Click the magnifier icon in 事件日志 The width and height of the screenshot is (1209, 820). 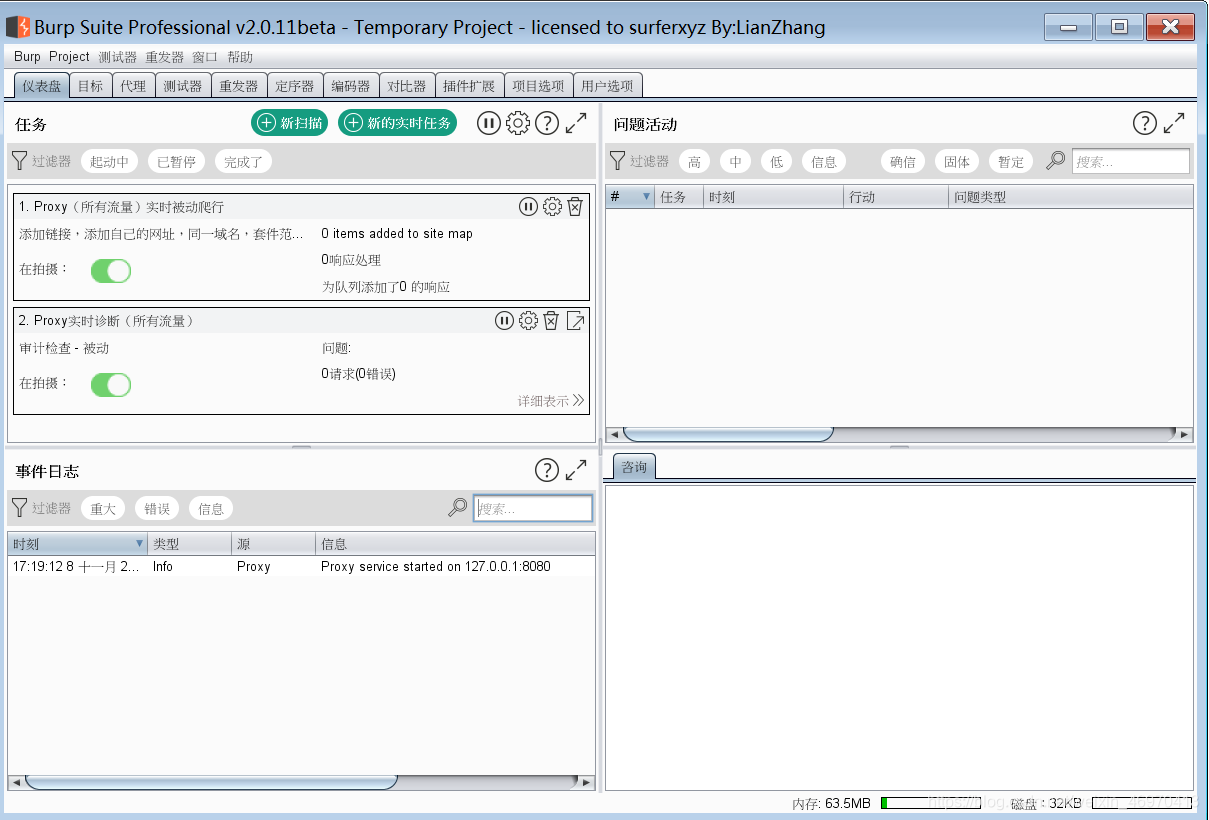(457, 508)
